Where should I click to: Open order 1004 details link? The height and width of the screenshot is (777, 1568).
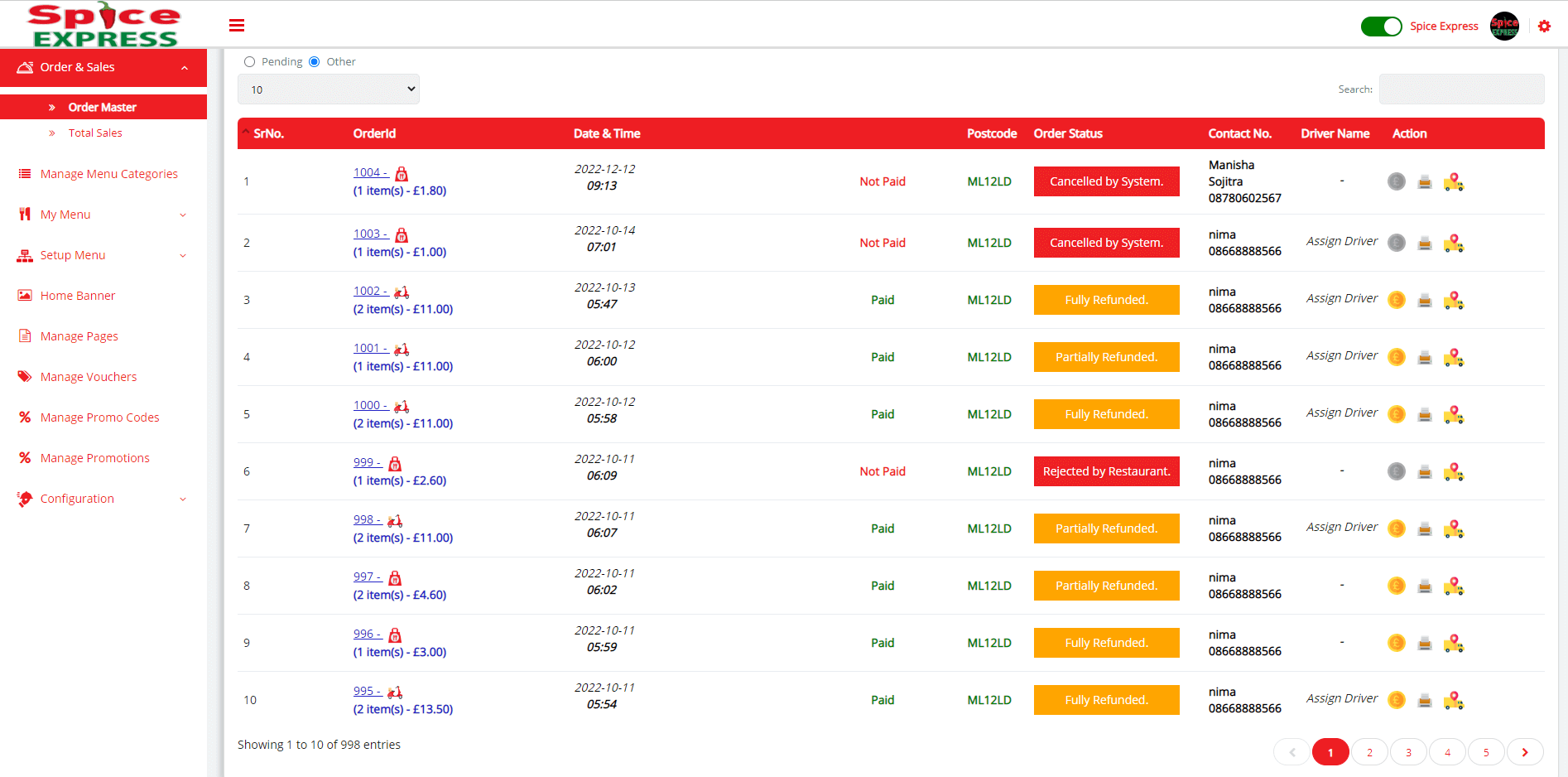[370, 171]
